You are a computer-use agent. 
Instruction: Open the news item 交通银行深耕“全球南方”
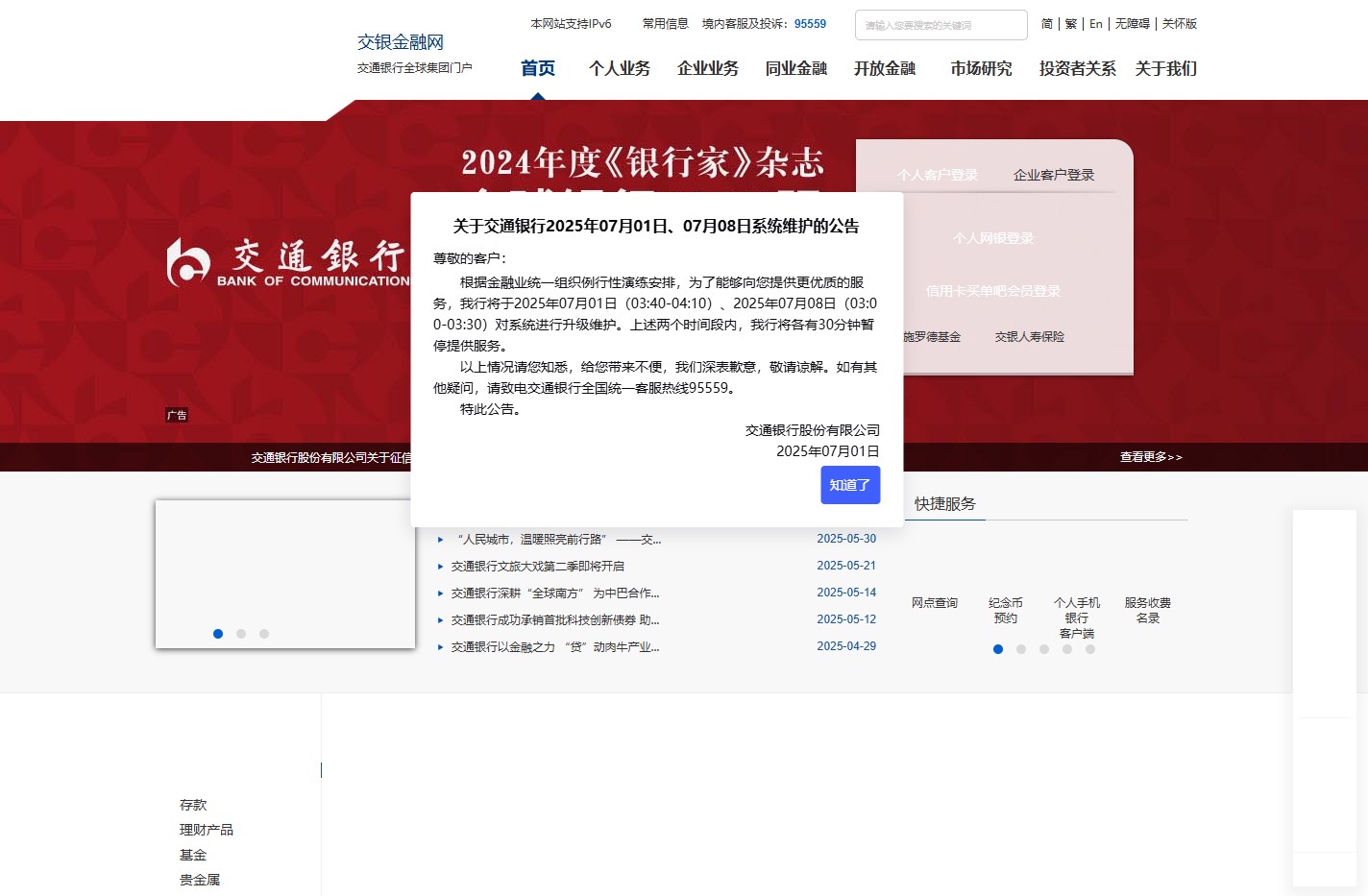(555, 593)
